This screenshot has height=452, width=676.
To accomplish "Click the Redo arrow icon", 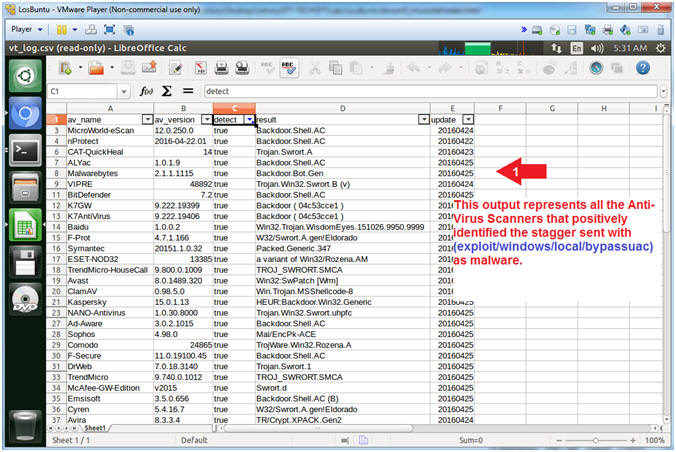I will (x=445, y=68).
